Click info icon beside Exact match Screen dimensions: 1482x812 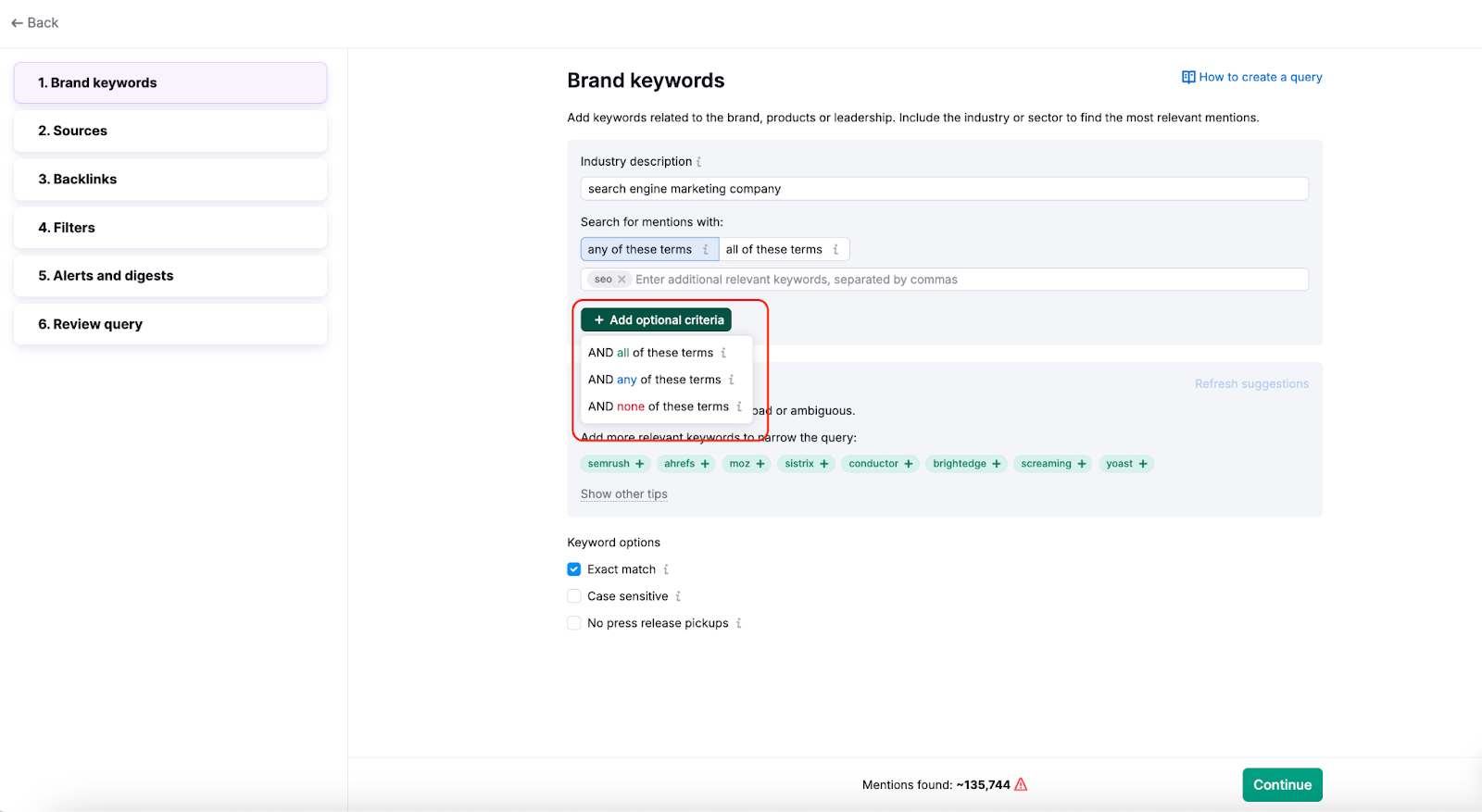(666, 569)
